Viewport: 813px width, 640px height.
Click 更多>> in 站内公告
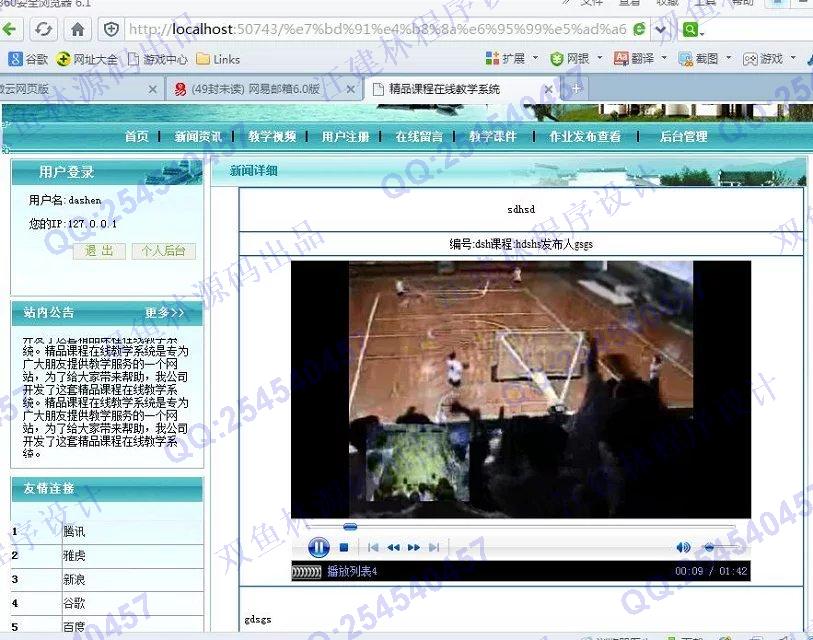[x=164, y=313]
